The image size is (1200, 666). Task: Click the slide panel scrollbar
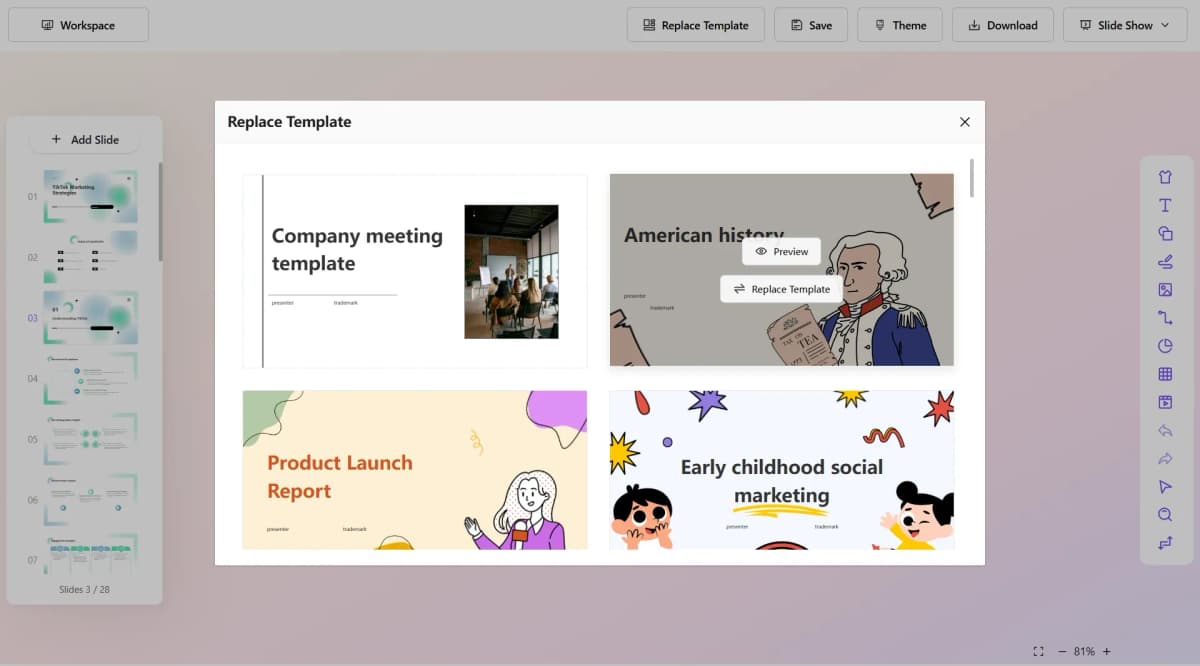pyautogui.click(x=160, y=212)
